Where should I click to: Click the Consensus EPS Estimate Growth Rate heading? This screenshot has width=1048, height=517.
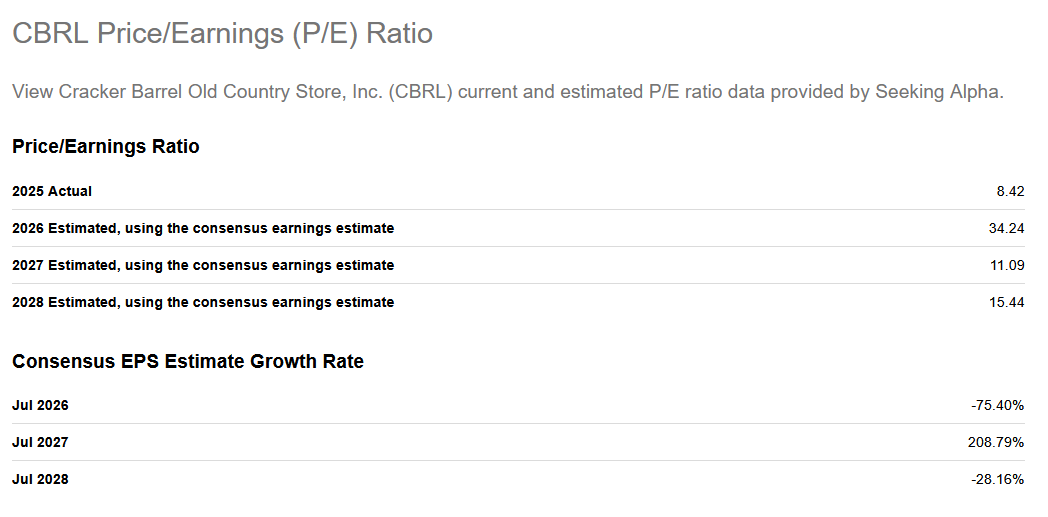188,361
